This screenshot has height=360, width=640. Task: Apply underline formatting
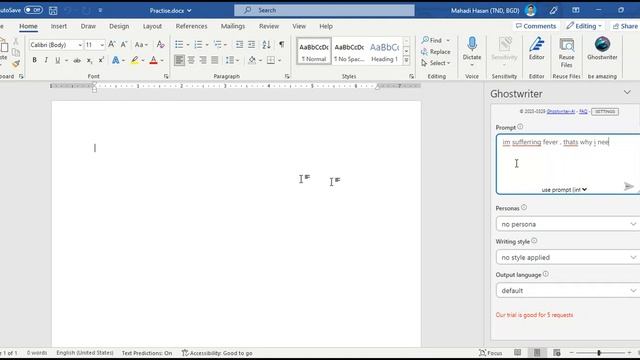(58, 60)
